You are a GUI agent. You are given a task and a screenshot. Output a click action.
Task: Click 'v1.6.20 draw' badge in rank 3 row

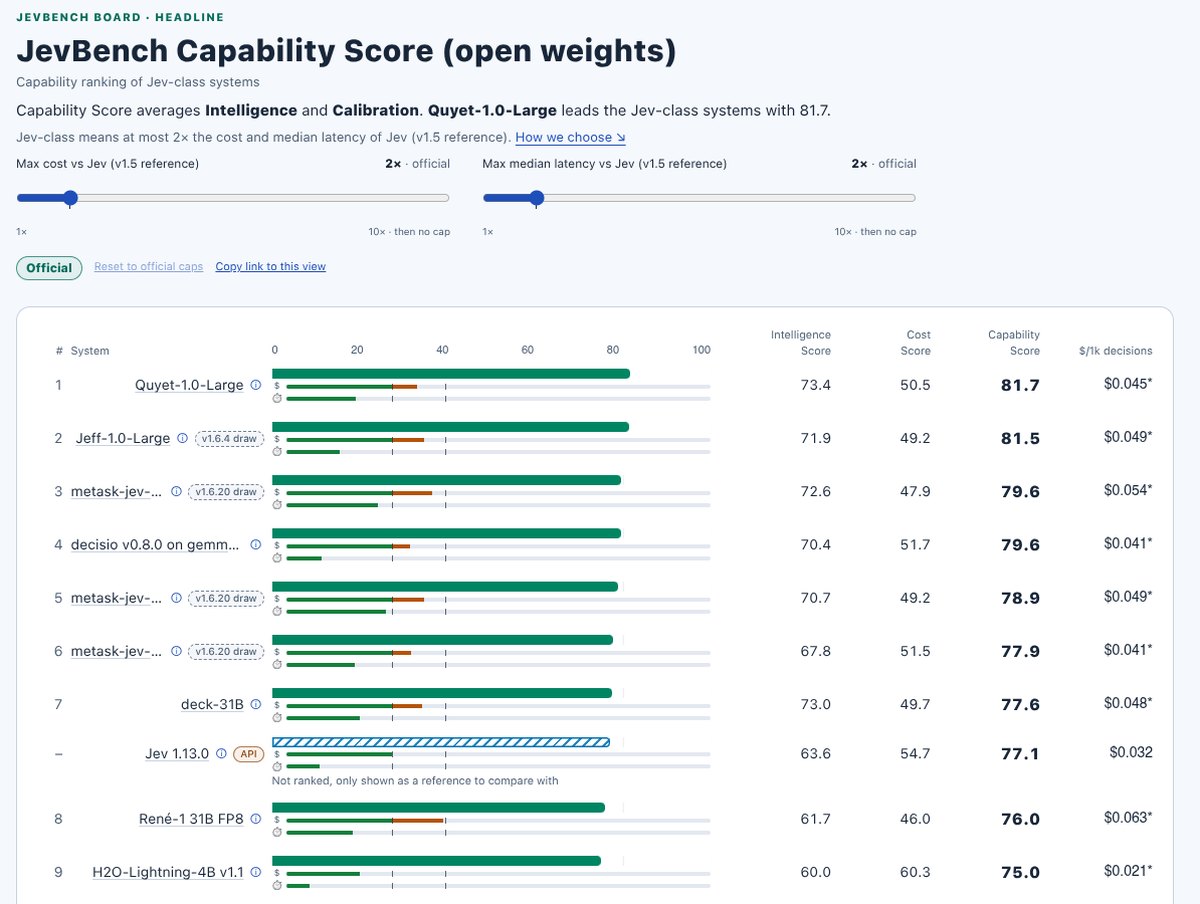pos(226,491)
